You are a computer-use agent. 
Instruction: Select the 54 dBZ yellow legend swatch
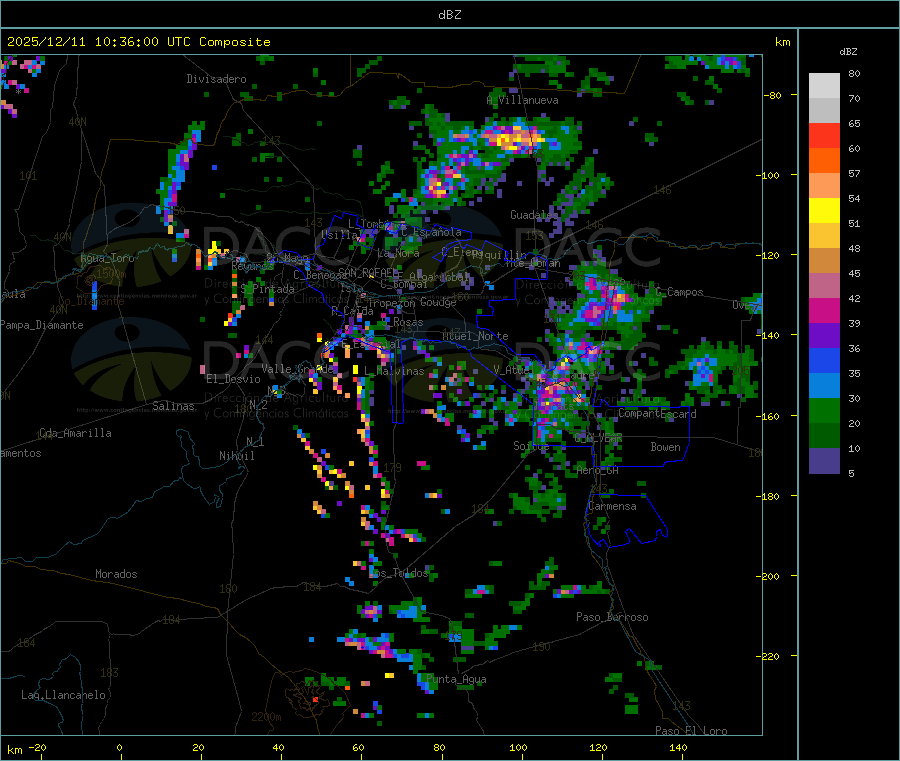pos(824,210)
